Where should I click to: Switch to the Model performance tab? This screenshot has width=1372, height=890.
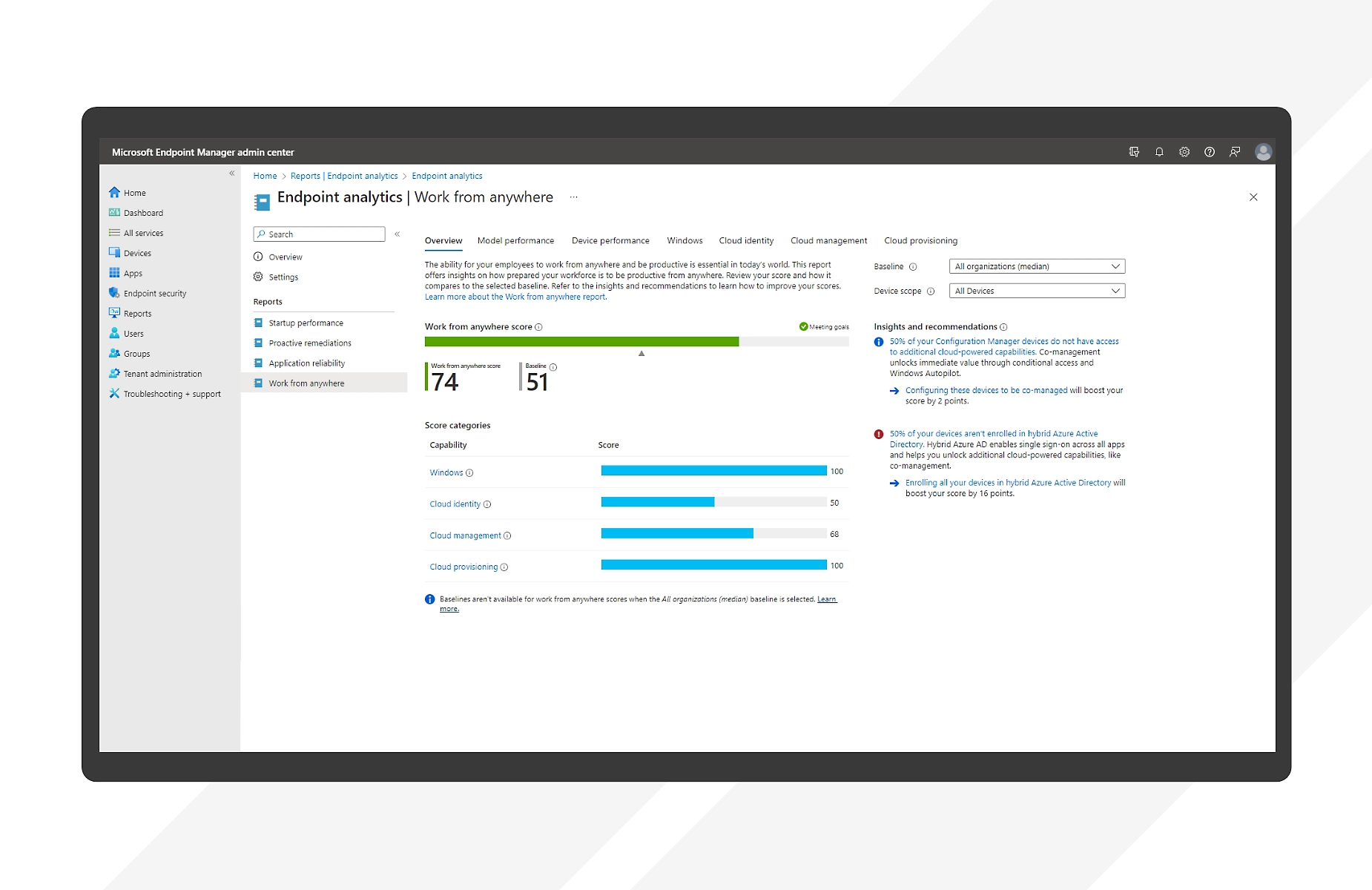pos(515,241)
